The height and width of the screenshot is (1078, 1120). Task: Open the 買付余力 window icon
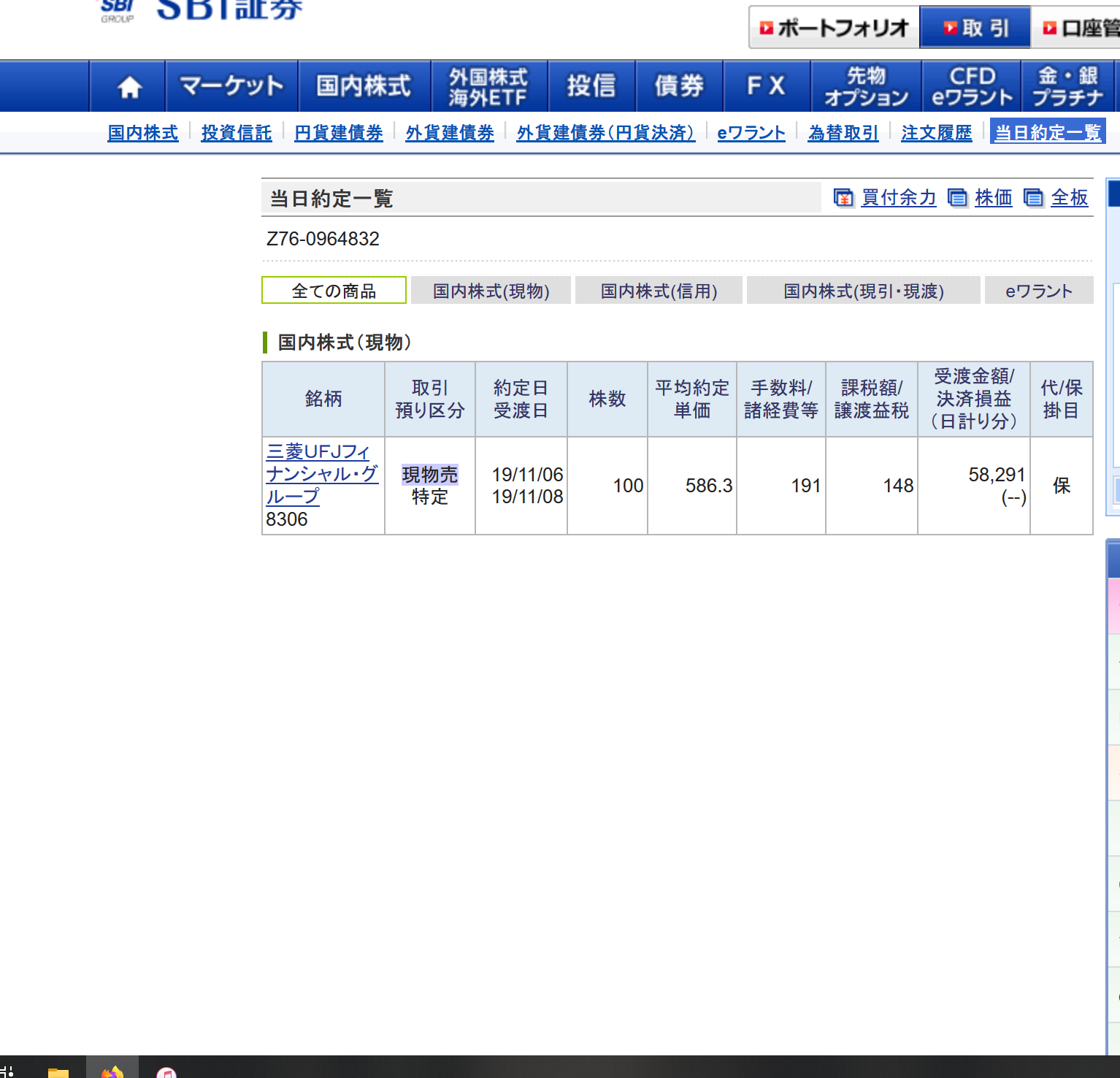(843, 198)
